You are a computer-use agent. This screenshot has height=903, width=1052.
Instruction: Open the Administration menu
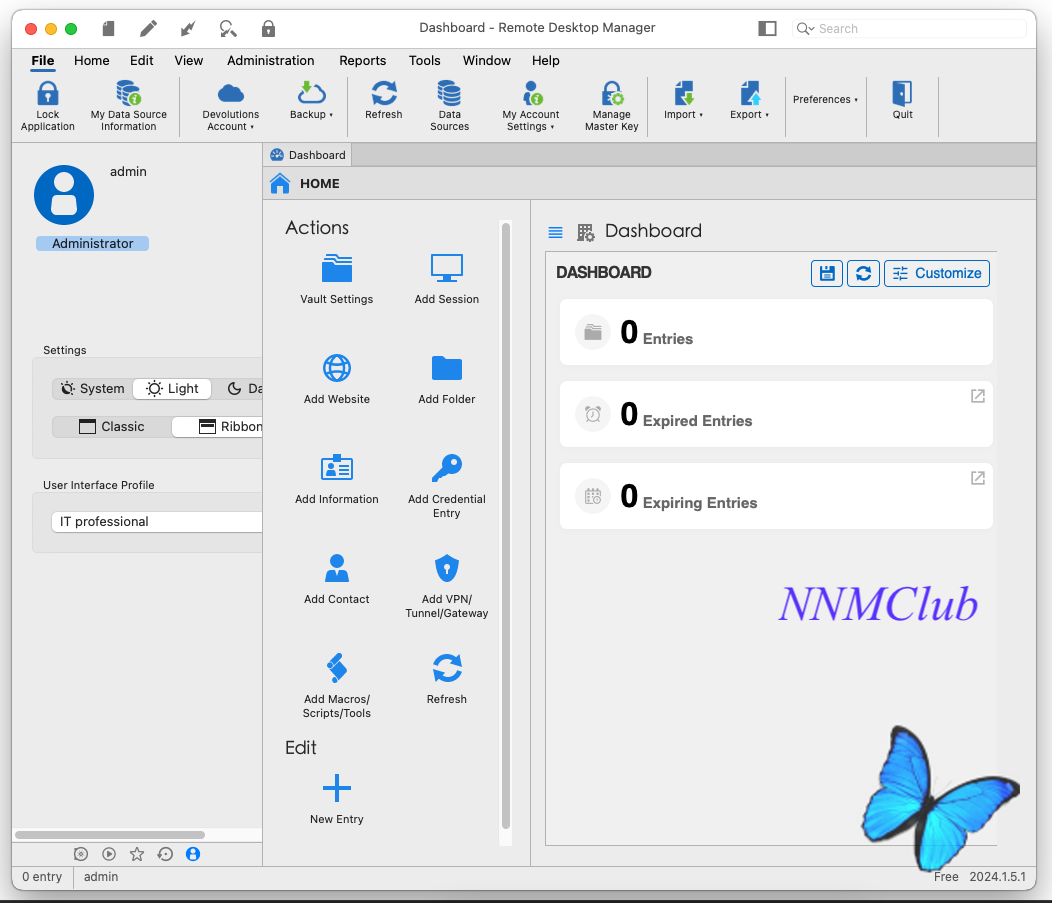point(270,60)
